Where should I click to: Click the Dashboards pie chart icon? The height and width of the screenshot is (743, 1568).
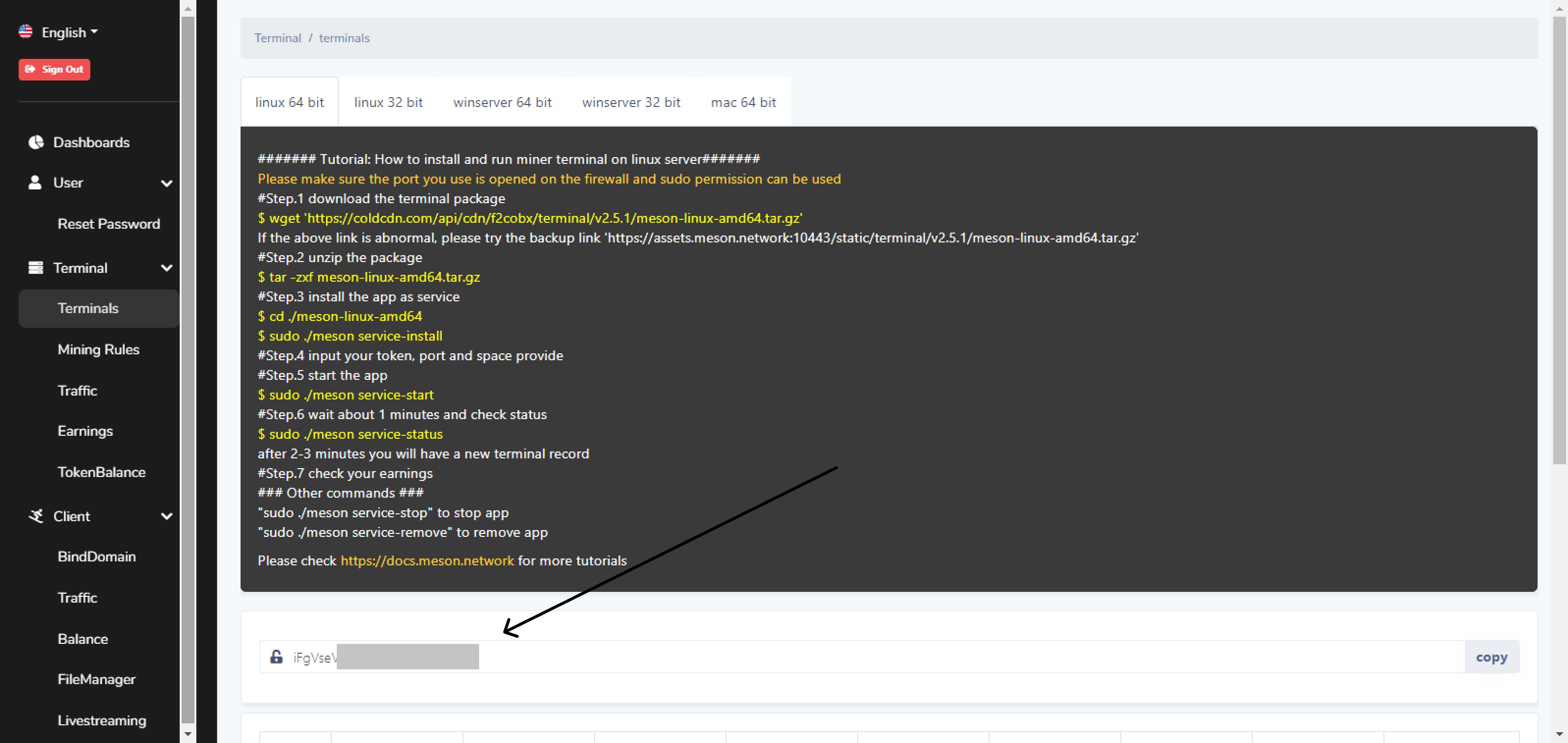(x=36, y=142)
